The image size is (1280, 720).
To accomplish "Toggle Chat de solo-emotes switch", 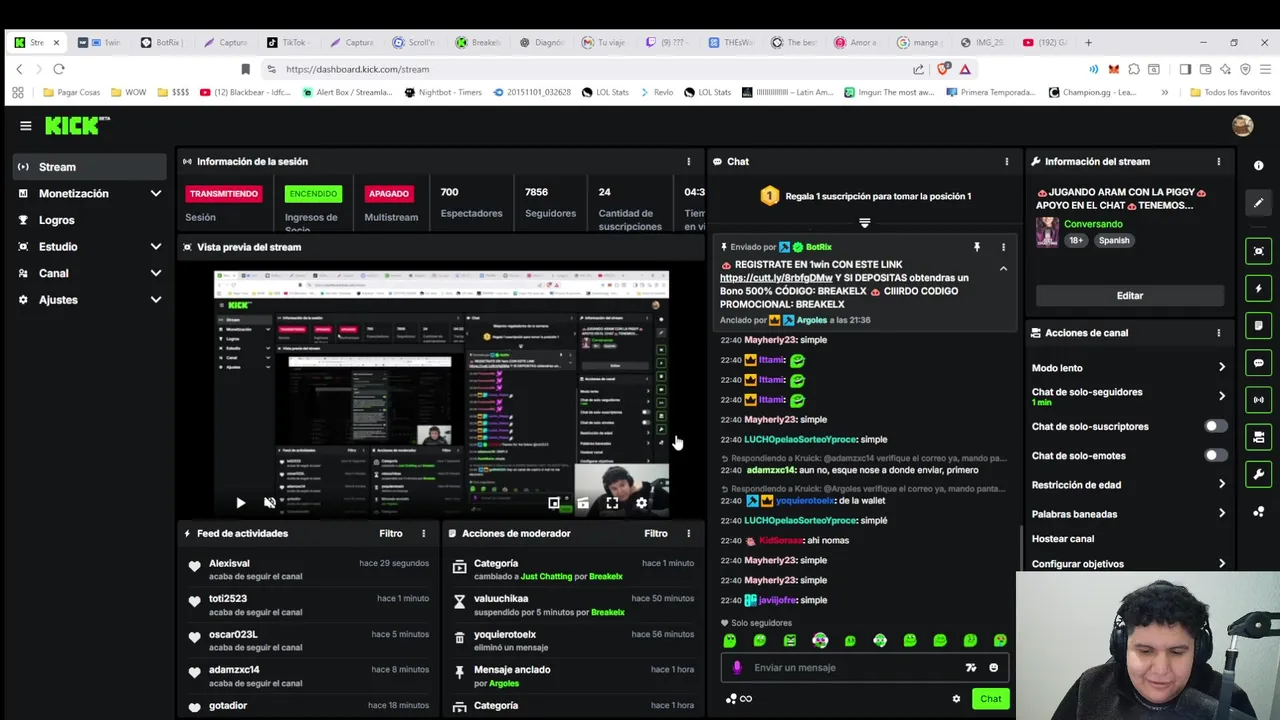I will coord(1215,455).
